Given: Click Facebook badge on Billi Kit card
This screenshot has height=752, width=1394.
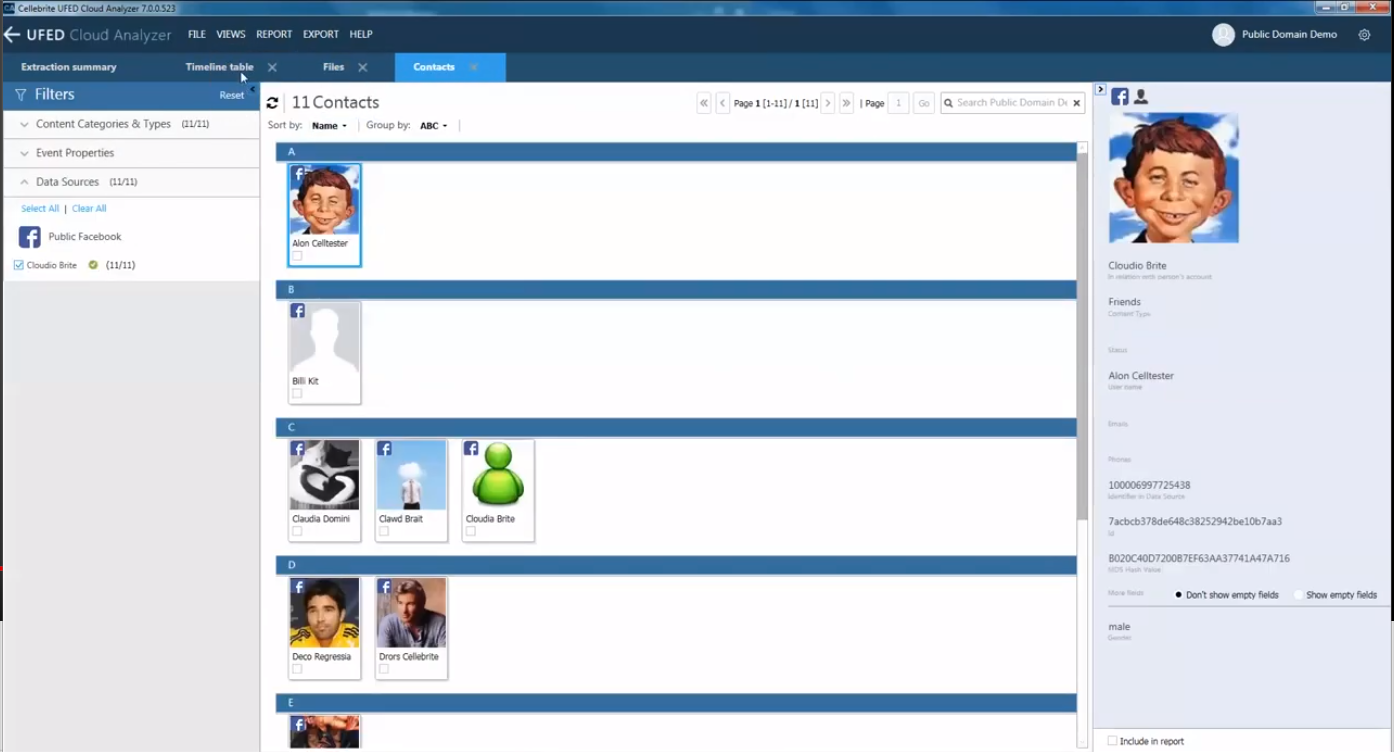Looking at the screenshot, I should click(298, 311).
